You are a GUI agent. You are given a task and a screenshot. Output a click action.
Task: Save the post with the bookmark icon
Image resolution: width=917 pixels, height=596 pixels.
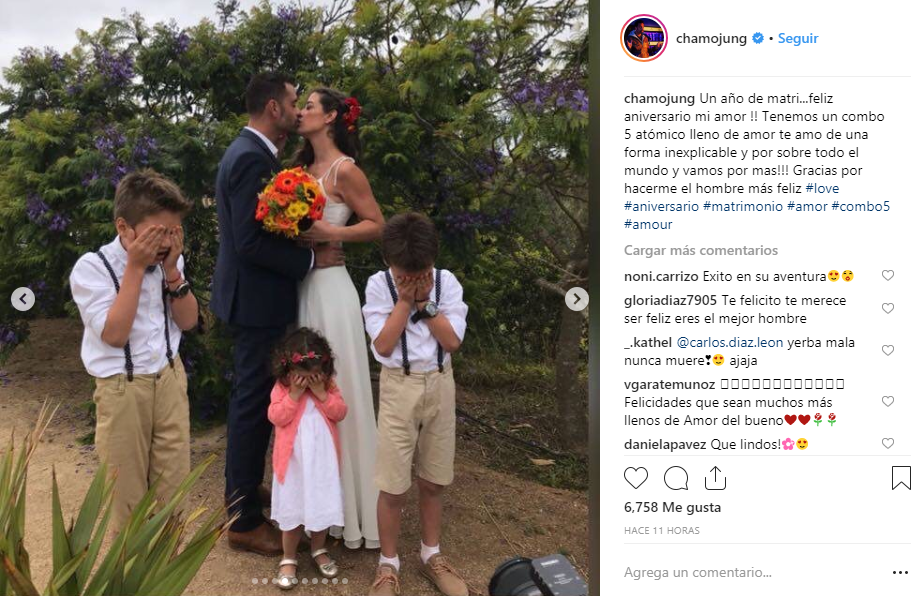click(x=901, y=478)
